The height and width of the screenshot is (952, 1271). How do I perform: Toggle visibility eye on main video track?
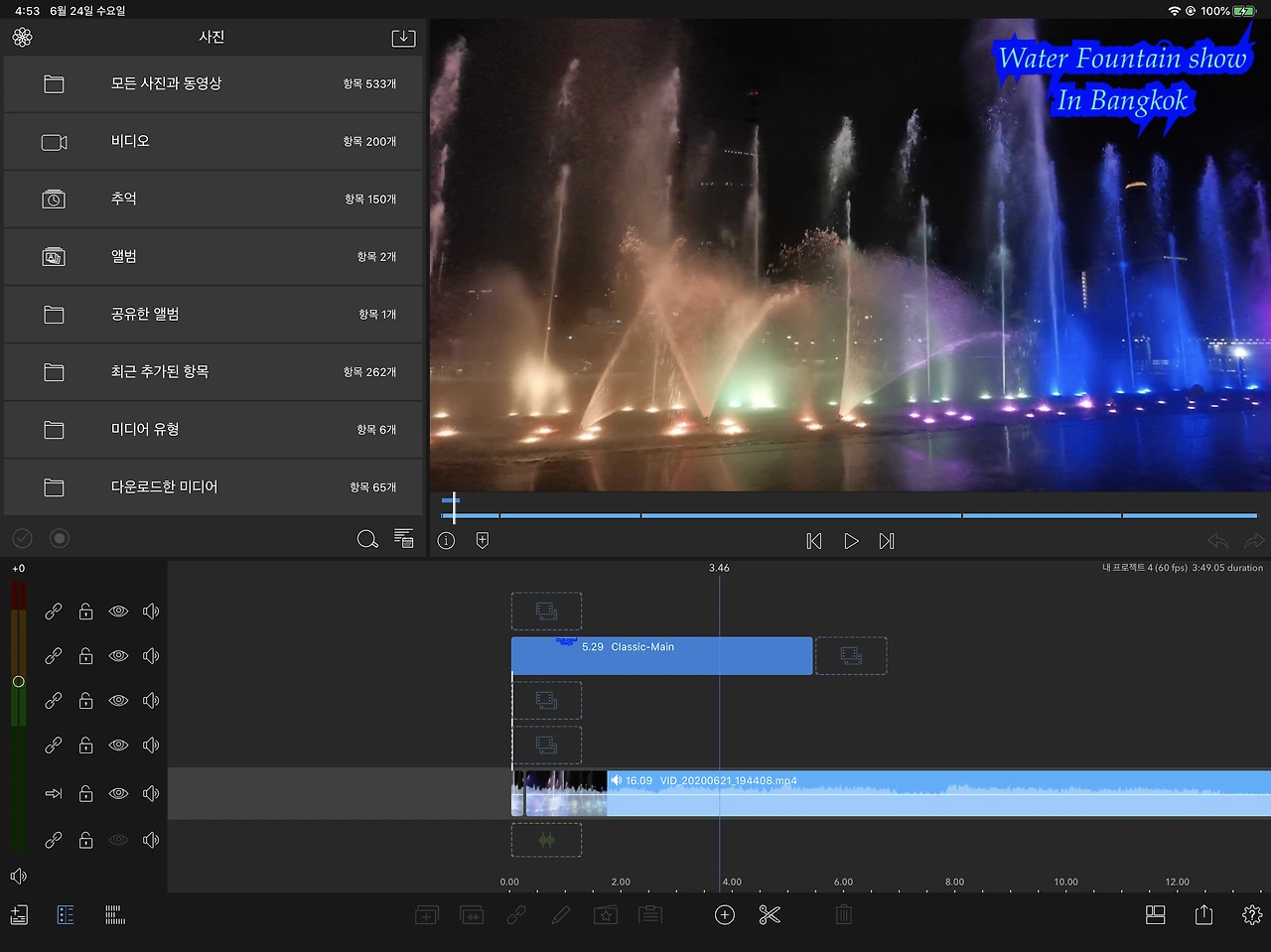coord(118,793)
